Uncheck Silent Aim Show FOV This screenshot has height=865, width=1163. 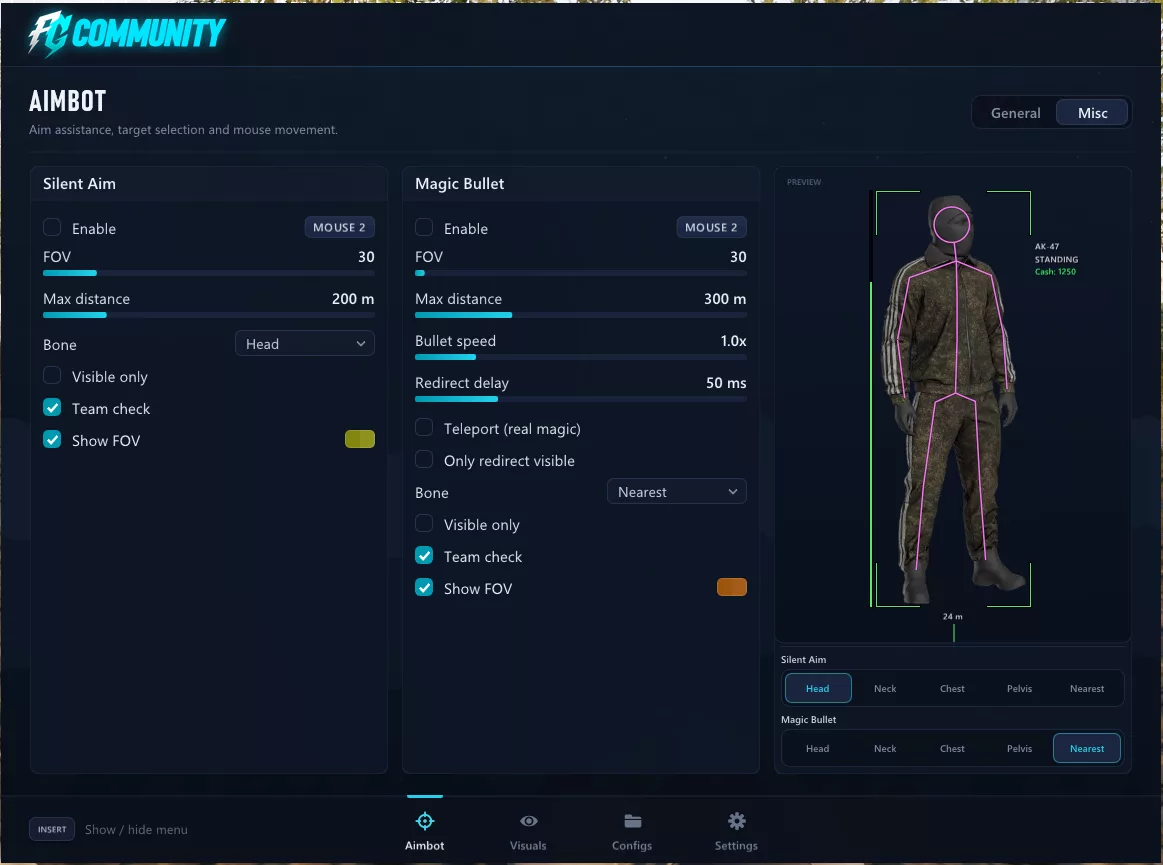click(52, 439)
